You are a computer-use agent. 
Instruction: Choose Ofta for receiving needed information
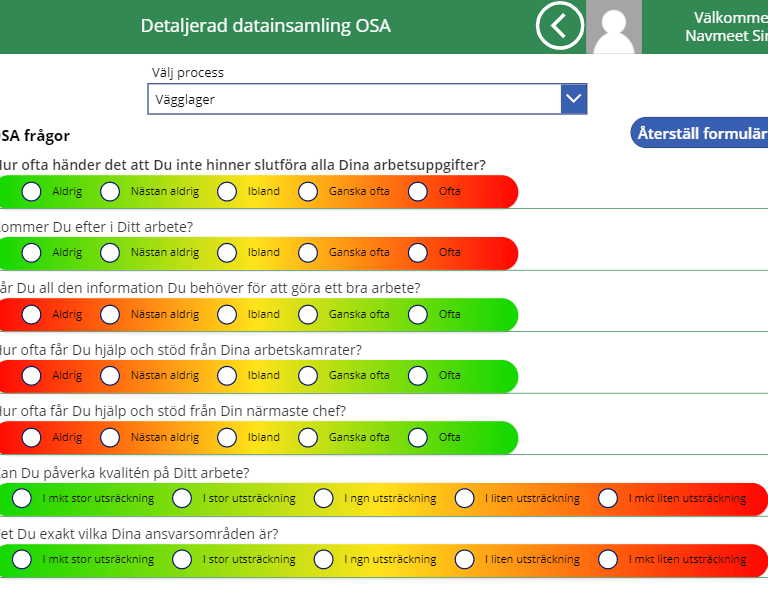418,314
